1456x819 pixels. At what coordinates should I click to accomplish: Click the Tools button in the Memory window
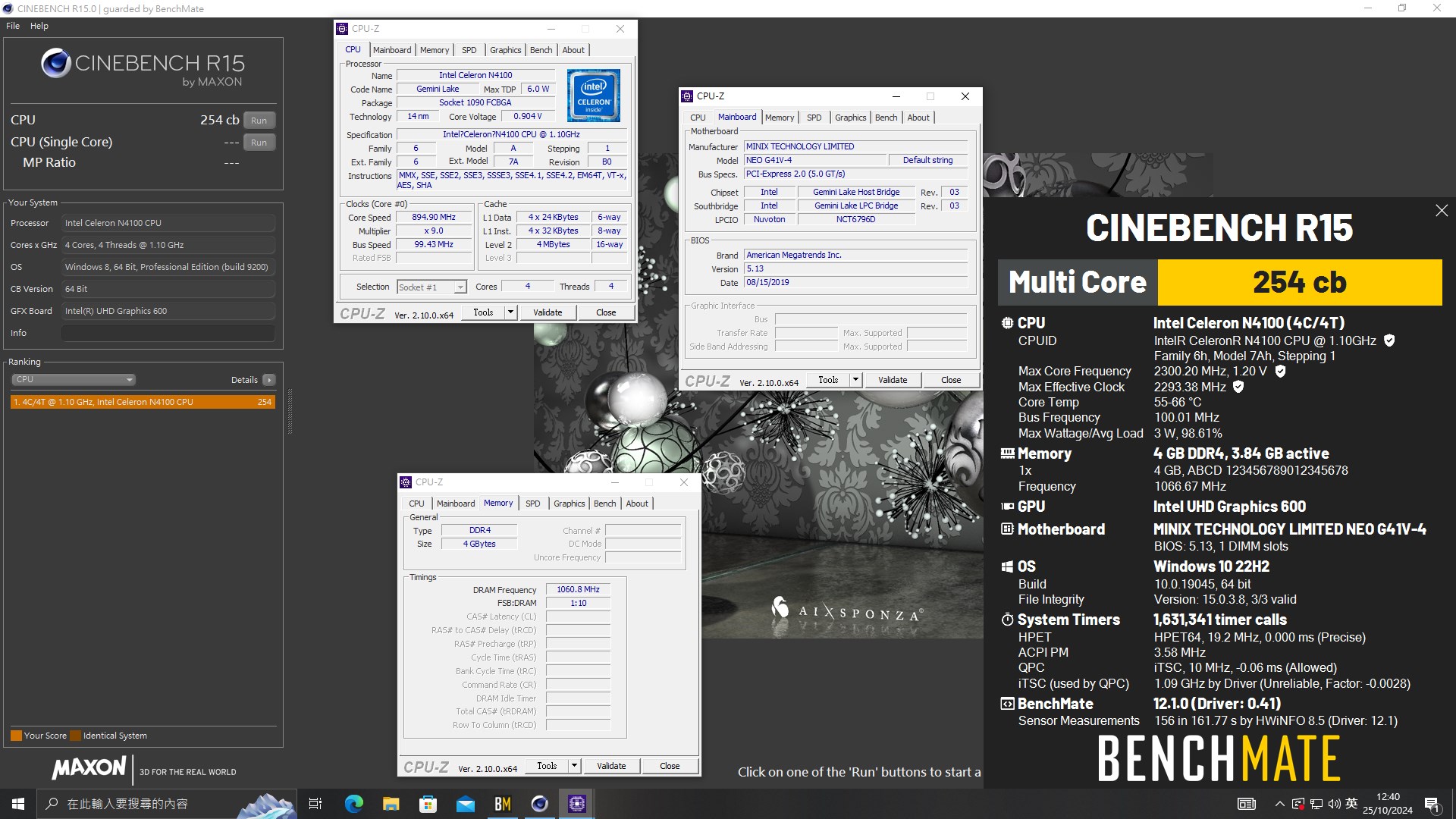547,766
